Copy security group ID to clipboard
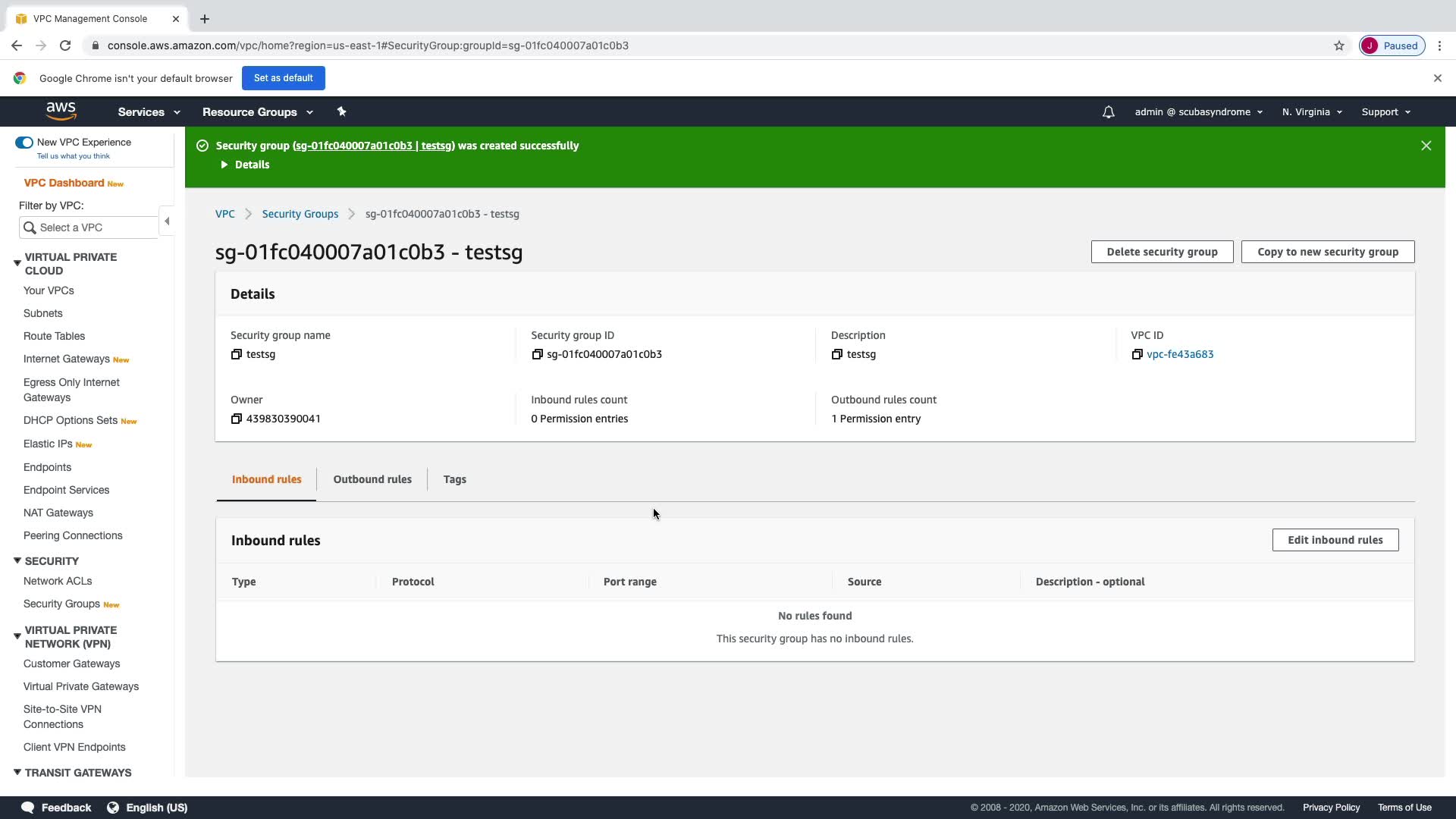Viewport: 1456px width, 819px height. [537, 354]
